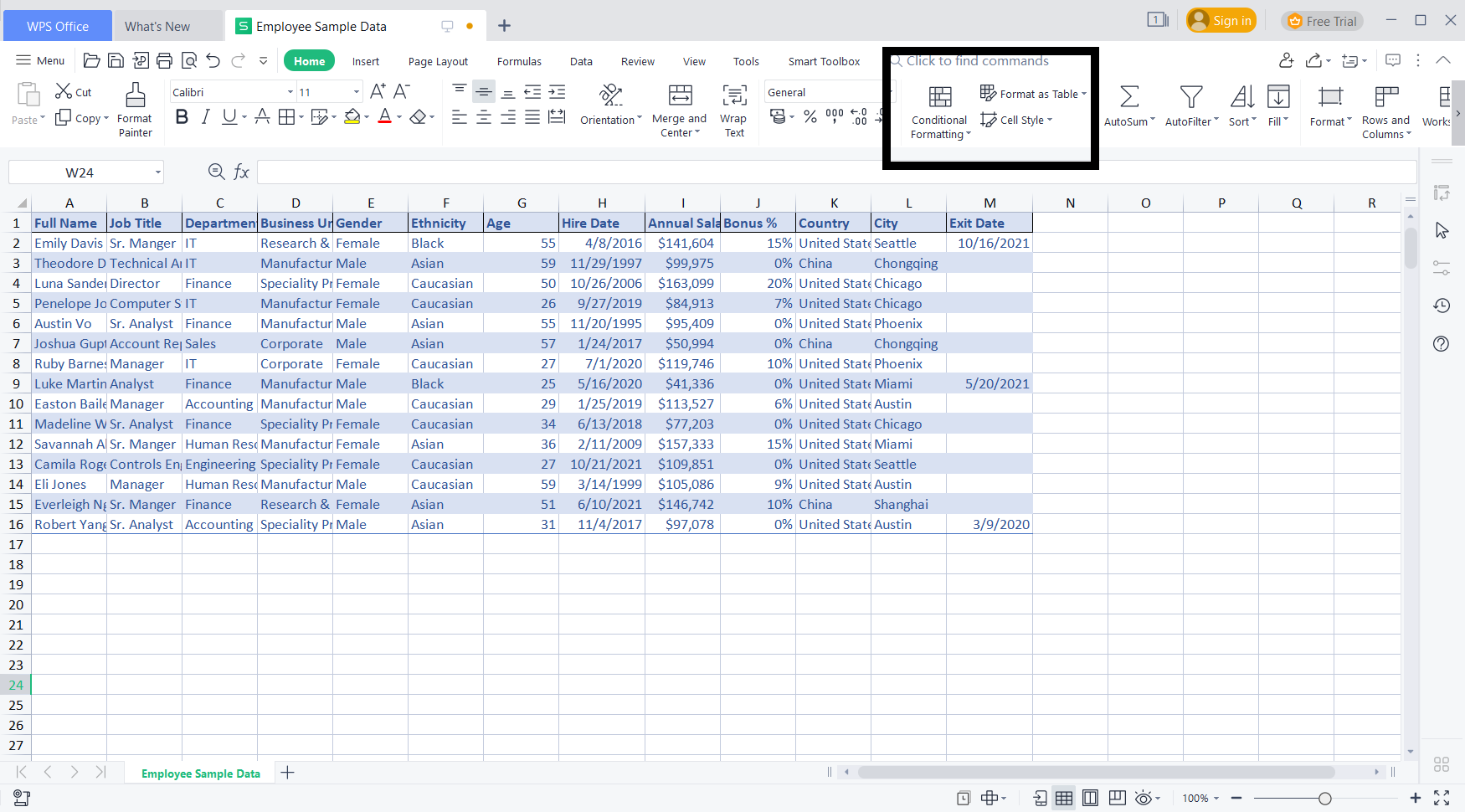Select the Format Painter tool

pos(134,109)
